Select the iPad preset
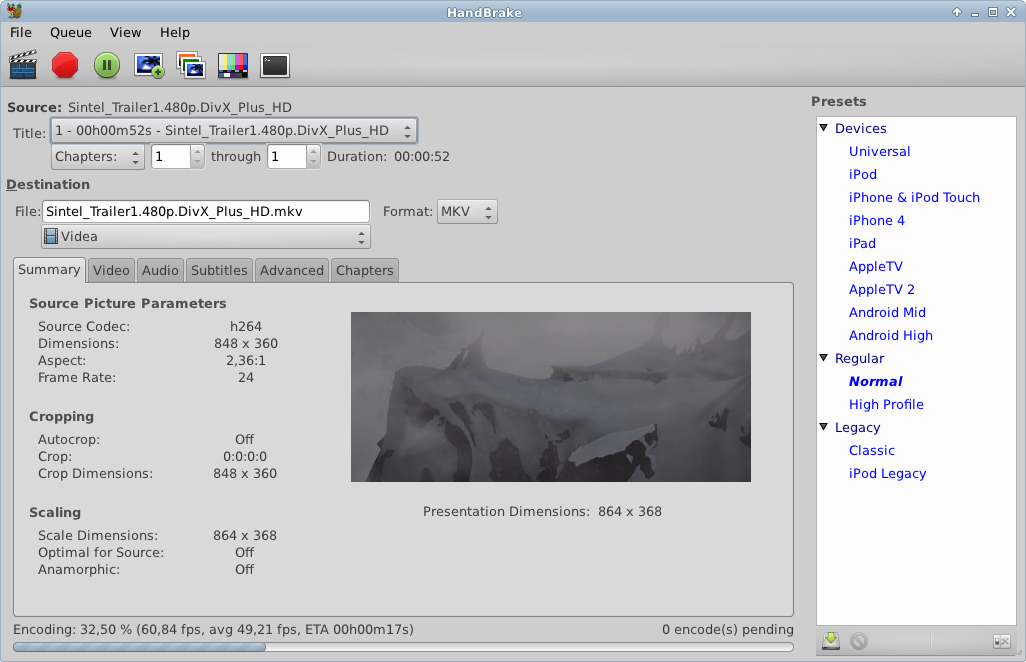Screen dimensions: 1026x662 click(862, 243)
